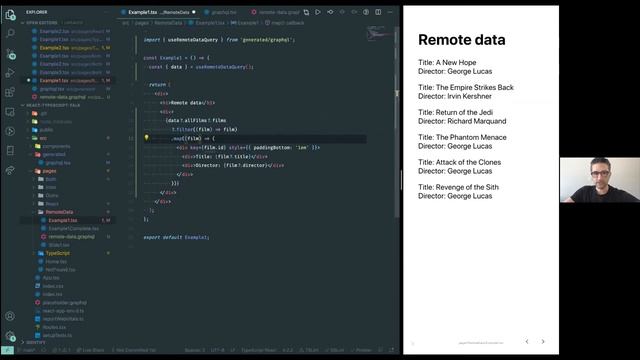
Task: Open the Accounts icon in activity bar
Action: point(10,316)
